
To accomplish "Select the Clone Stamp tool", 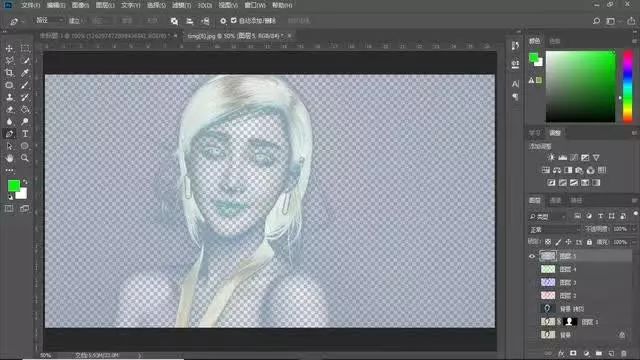I will (x=9, y=97).
